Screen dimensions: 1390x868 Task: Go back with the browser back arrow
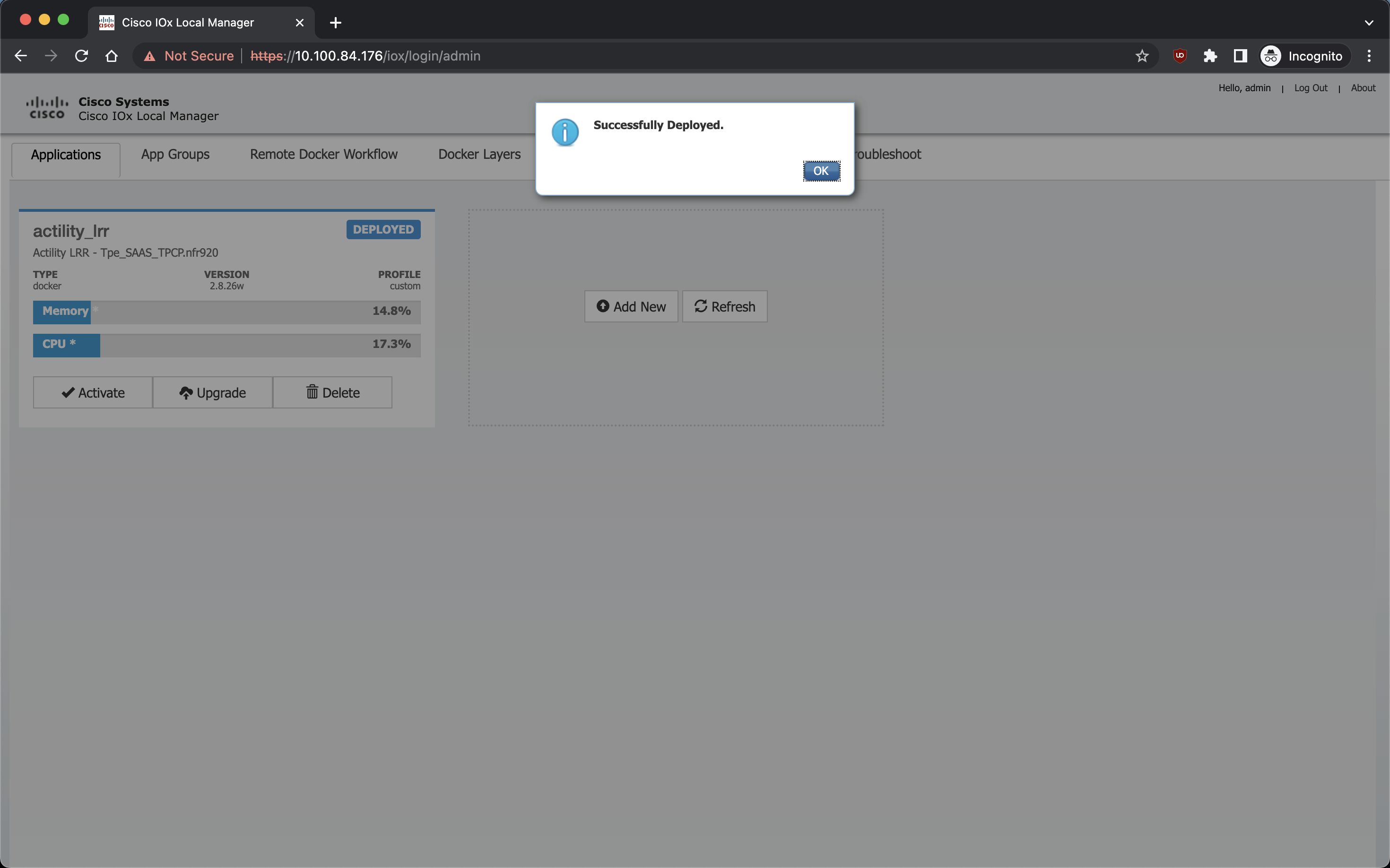pyautogui.click(x=21, y=56)
